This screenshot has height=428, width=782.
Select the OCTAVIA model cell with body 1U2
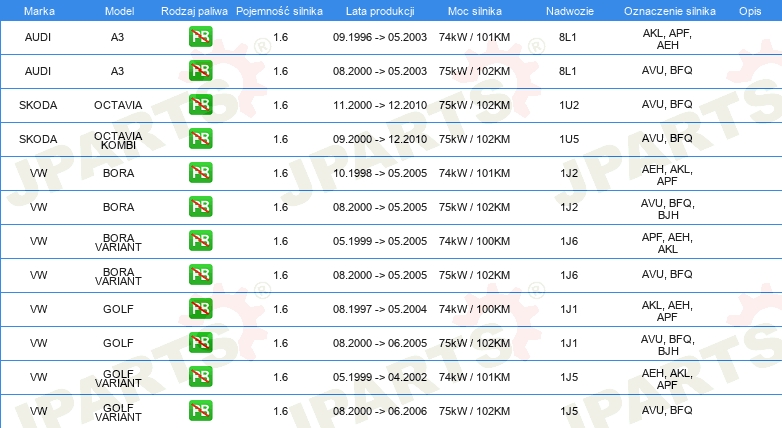click(118, 105)
